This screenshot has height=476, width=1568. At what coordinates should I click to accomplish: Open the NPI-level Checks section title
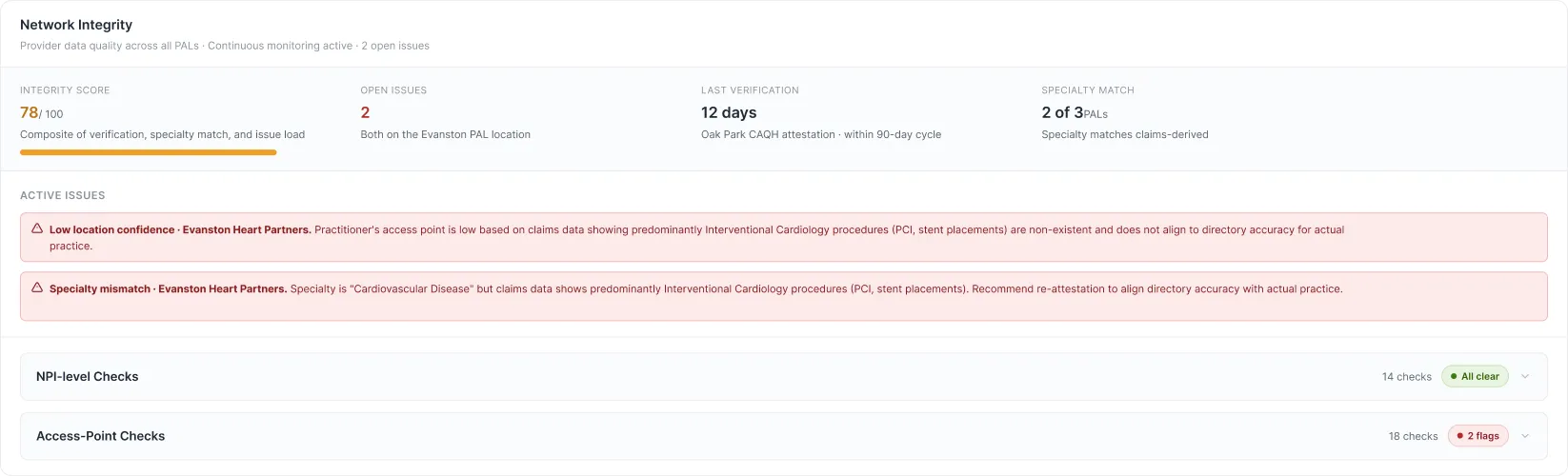pyautogui.click(x=88, y=376)
